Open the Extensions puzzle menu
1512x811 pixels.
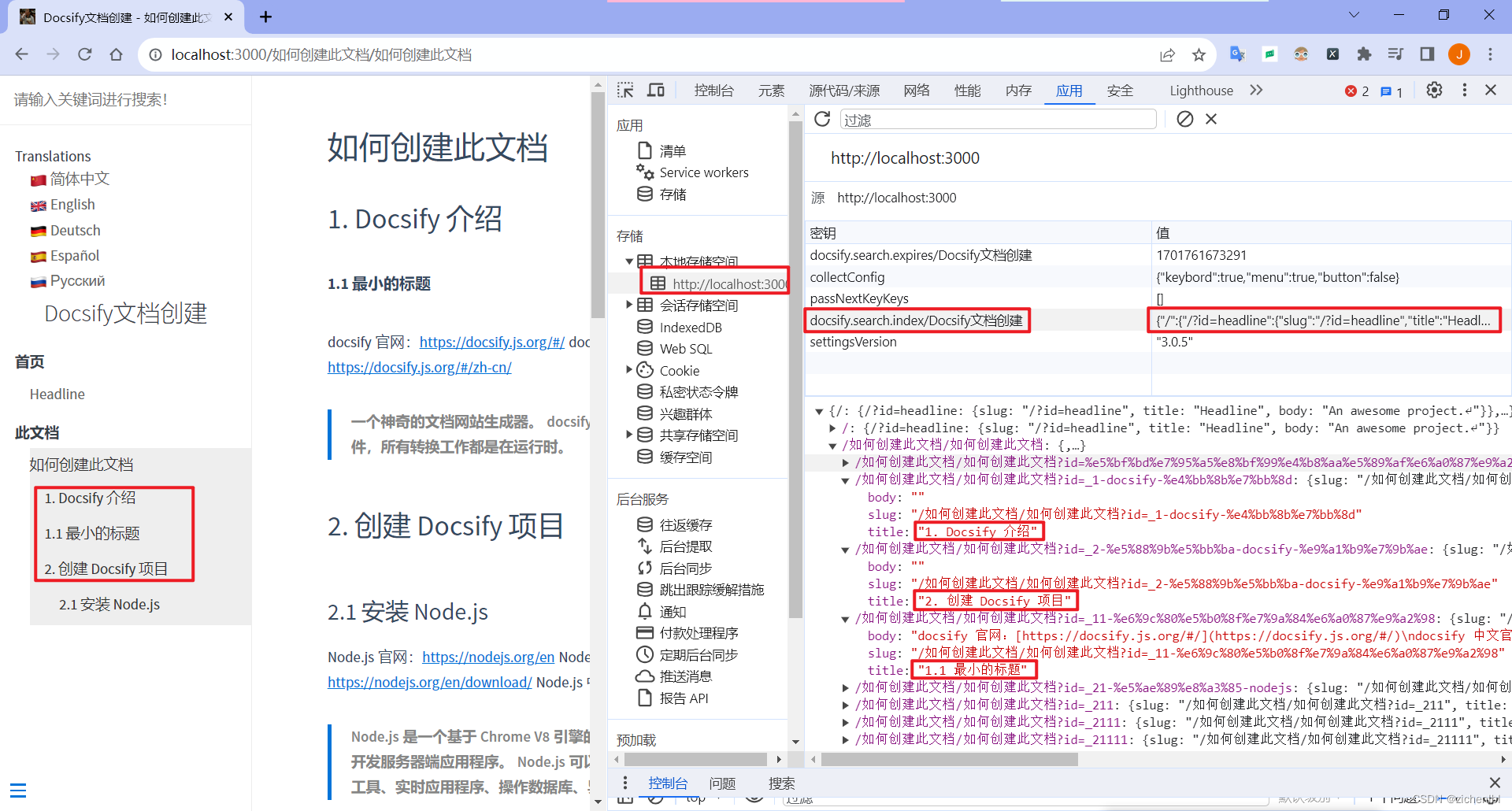pos(1364,54)
